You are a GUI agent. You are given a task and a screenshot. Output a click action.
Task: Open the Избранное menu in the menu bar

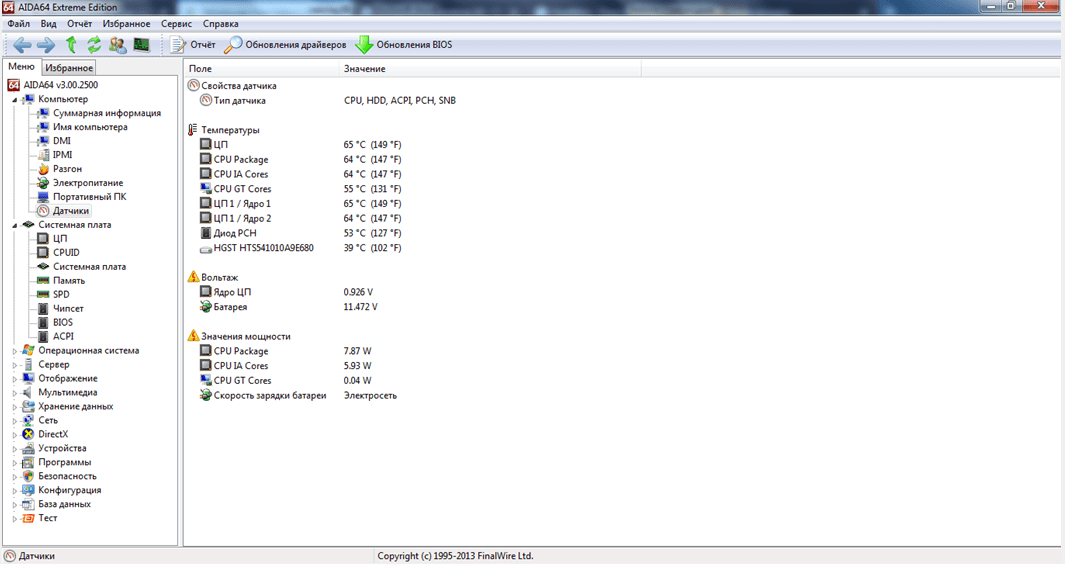point(126,23)
